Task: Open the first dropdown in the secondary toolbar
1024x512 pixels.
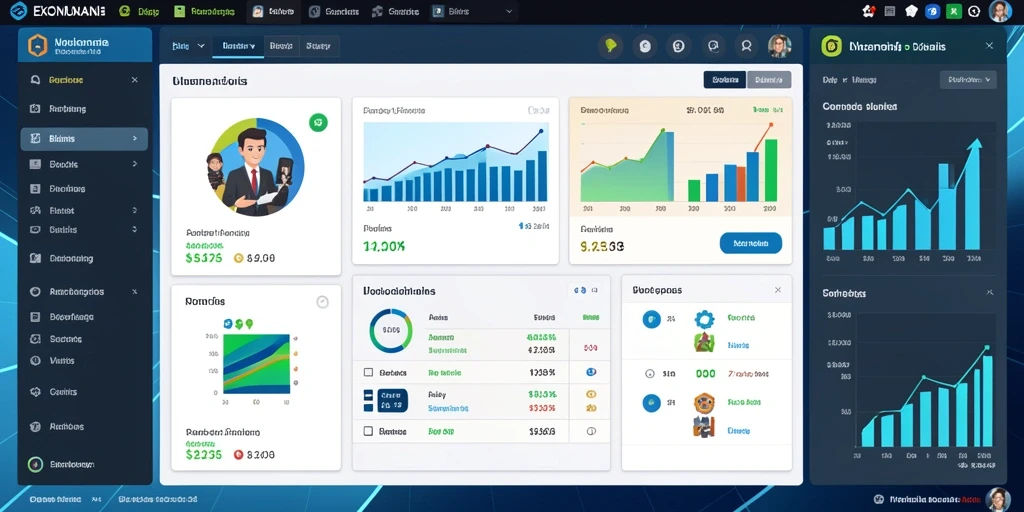Action: 188,46
